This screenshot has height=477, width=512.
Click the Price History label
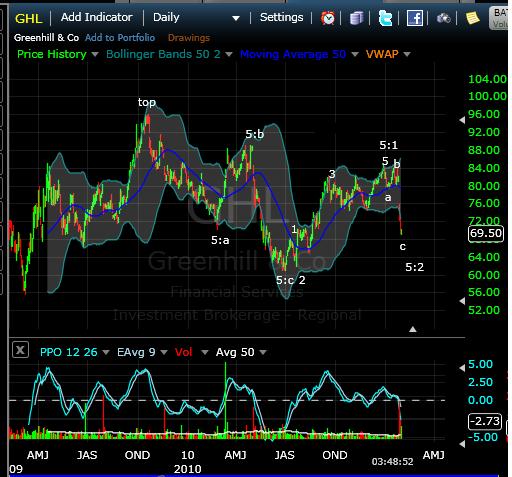52,54
